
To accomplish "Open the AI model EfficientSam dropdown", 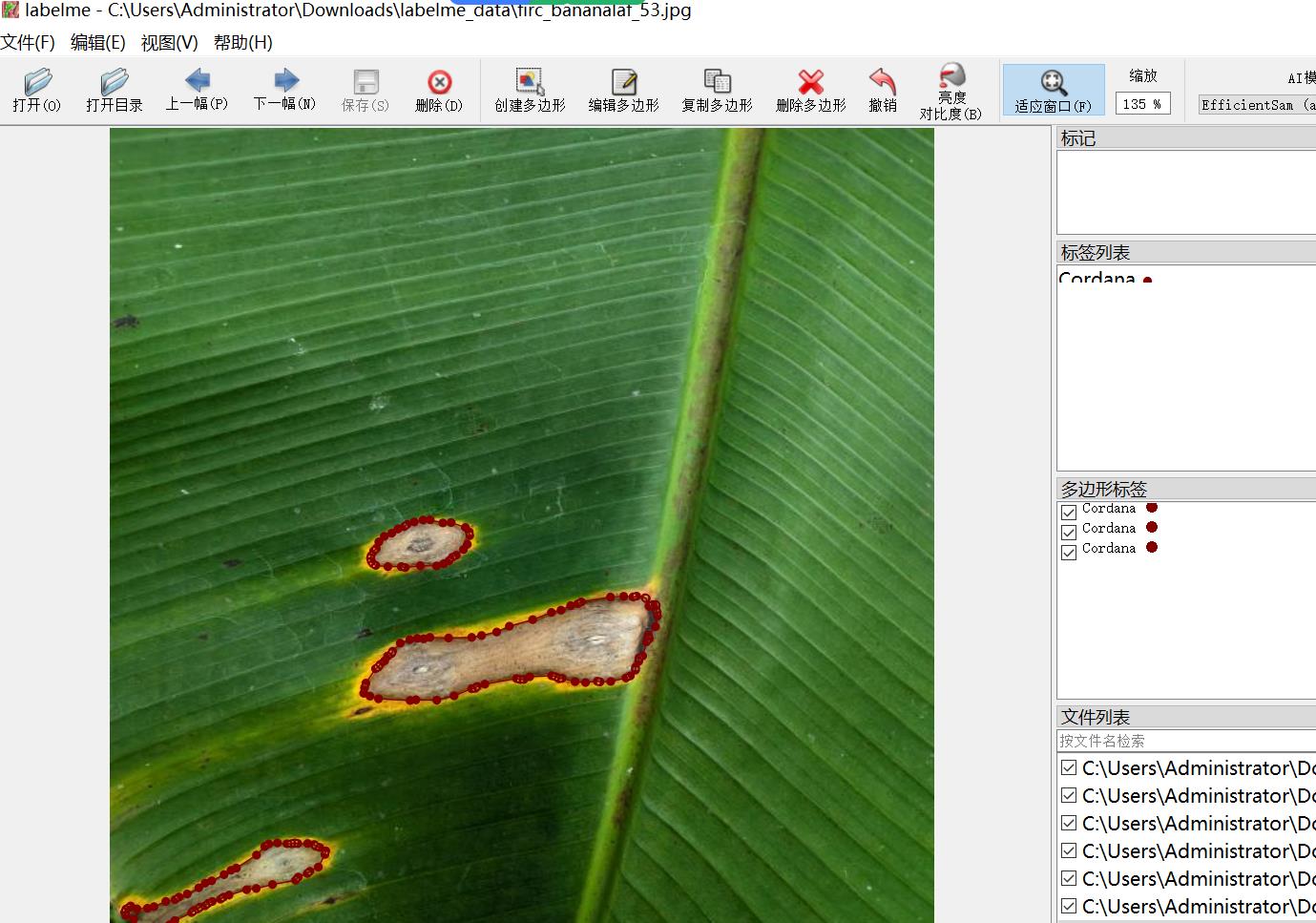I will click(1256, 105).
